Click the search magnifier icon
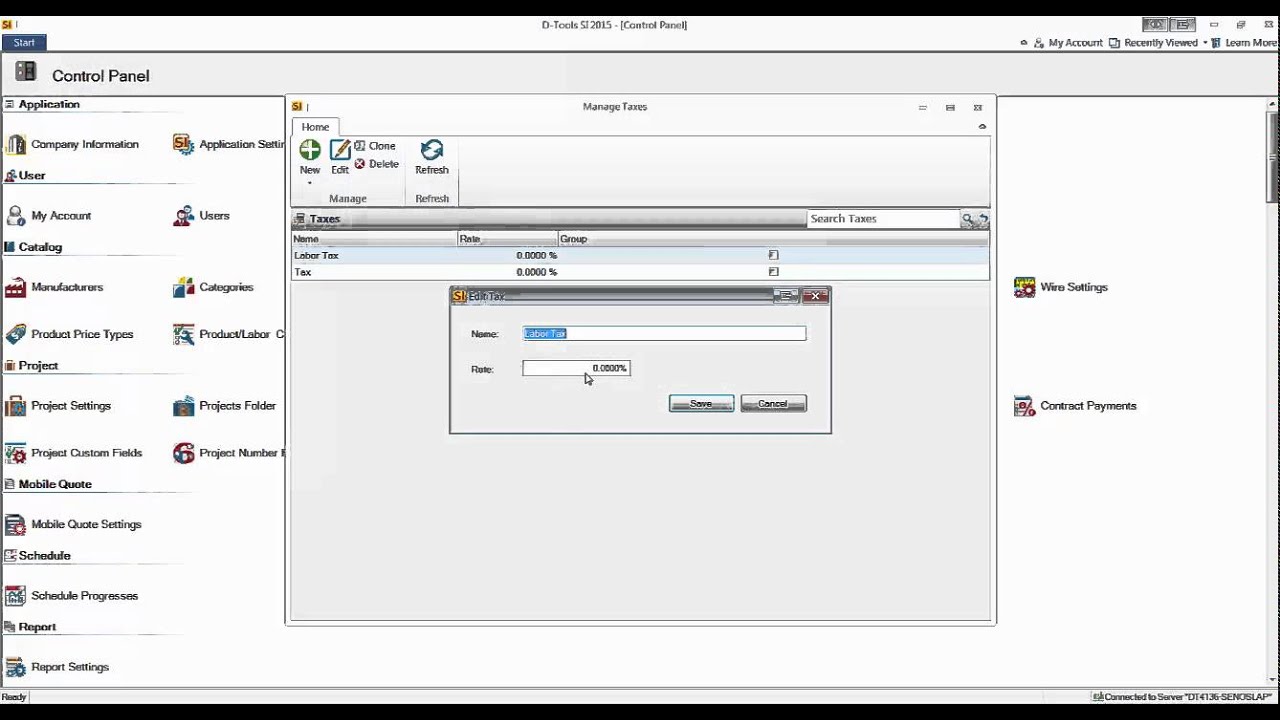 pos(967,219)
